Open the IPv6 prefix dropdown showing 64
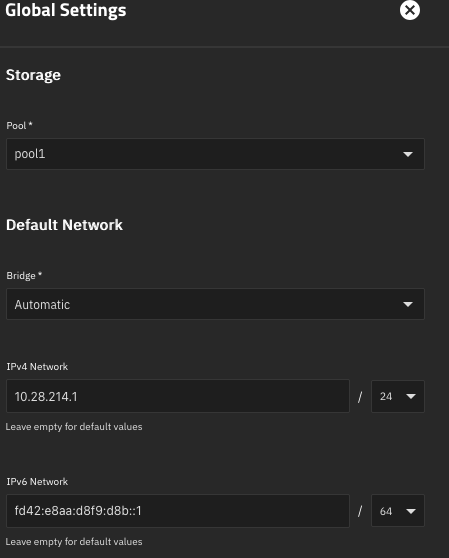Viewport: 449px width, 558px height. pos(398,511)
